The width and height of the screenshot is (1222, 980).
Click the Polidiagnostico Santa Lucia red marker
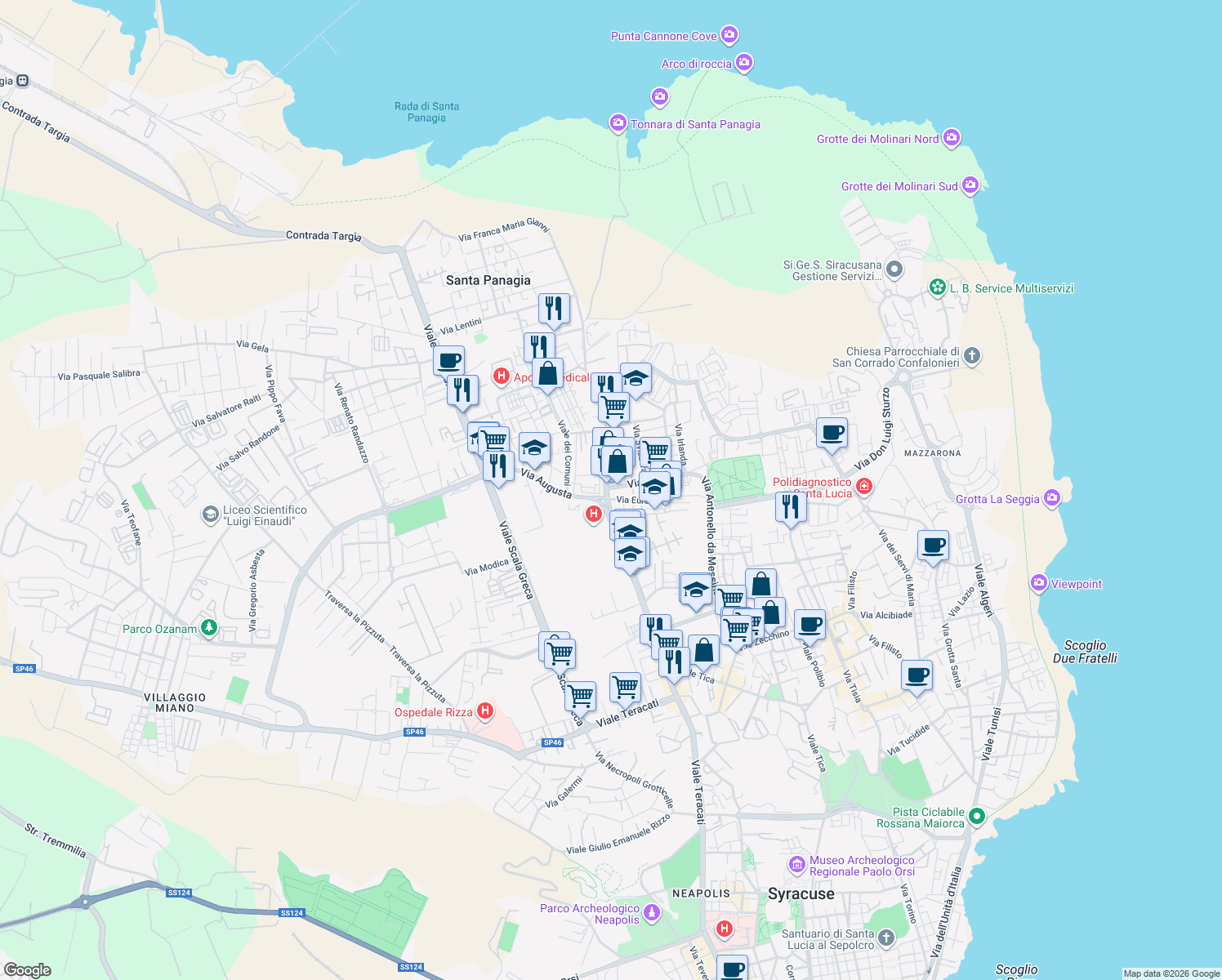click(863, 485)
